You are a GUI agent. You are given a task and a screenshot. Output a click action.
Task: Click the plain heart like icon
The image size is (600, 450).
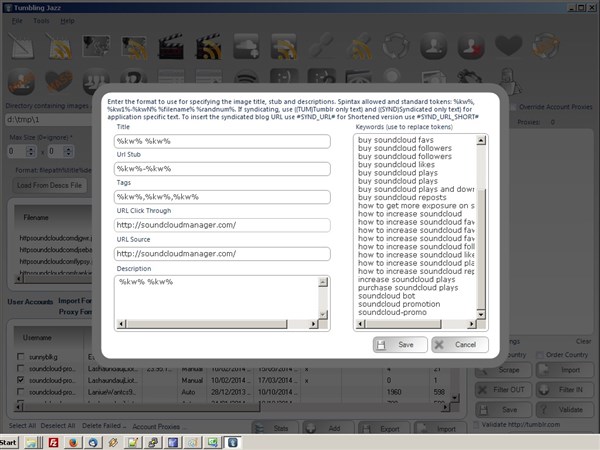tap(509, 46)
